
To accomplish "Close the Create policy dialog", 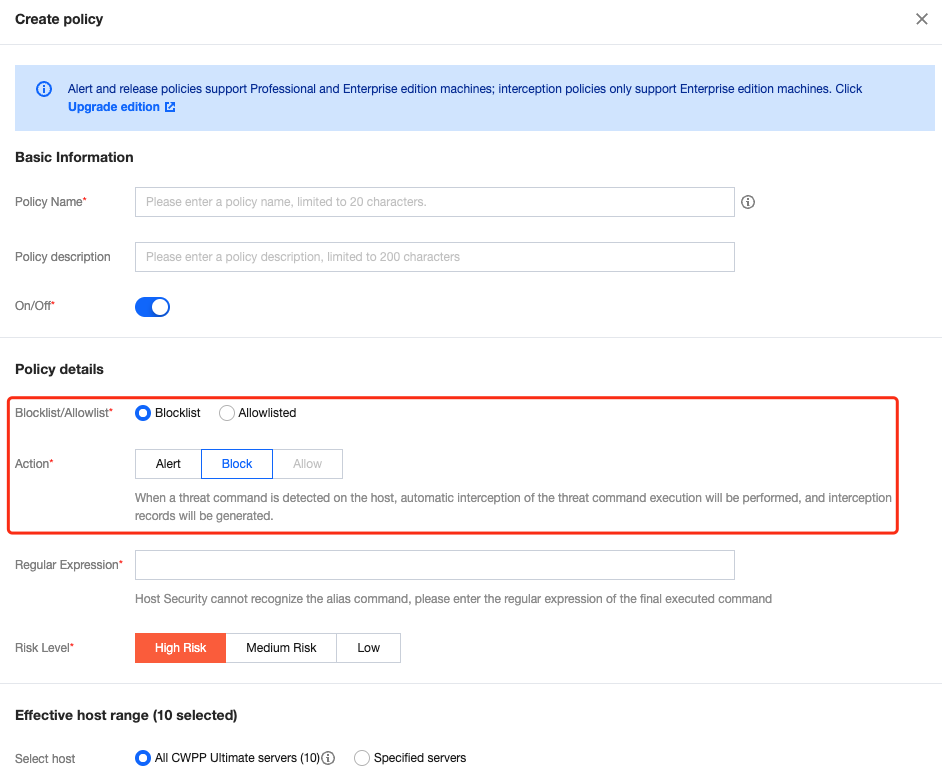I will tap(921, 19).
